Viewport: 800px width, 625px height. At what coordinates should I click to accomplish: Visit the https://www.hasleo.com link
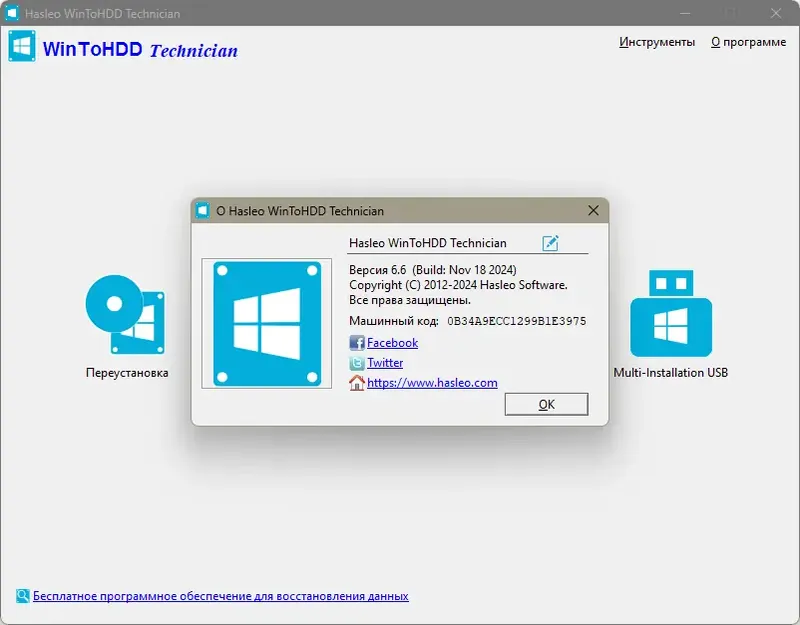432,383
